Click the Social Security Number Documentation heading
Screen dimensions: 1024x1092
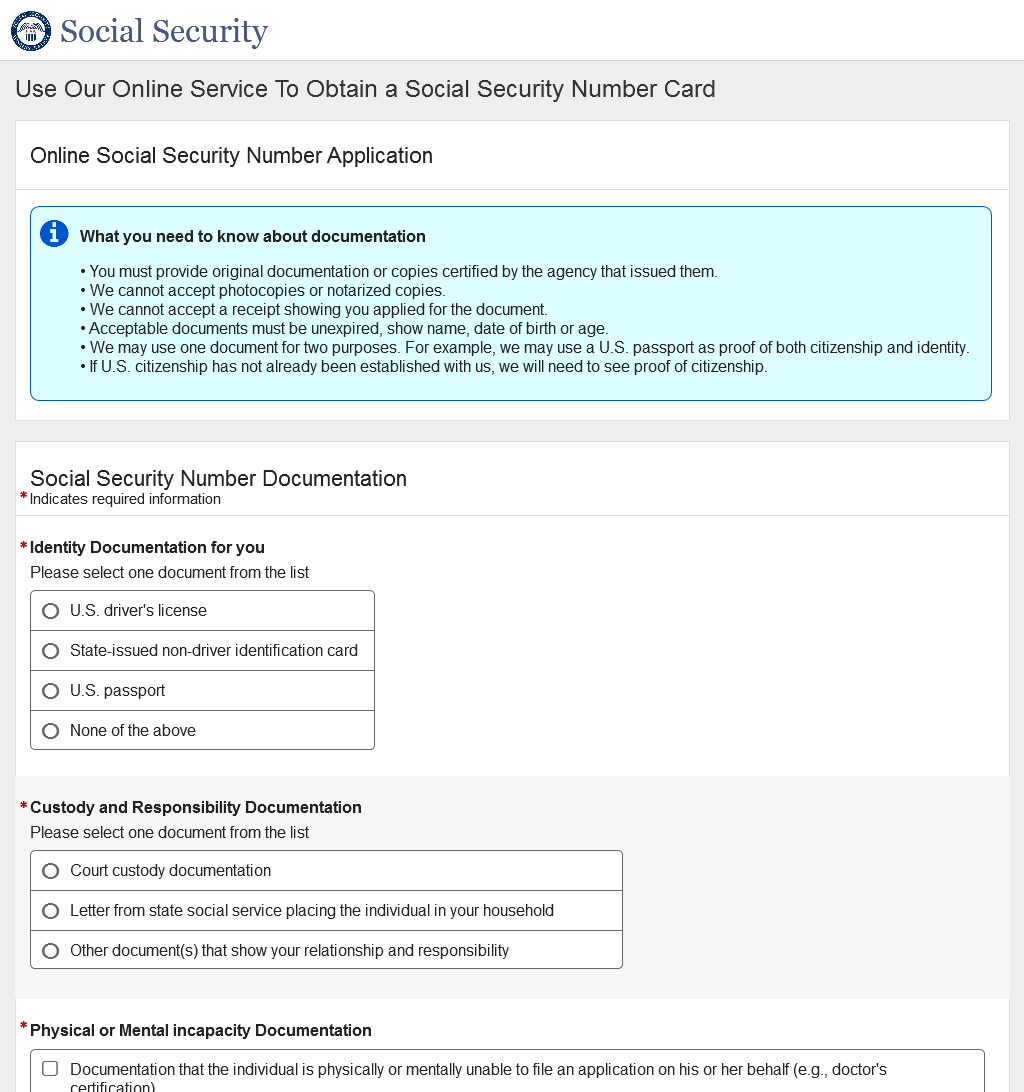point(218,478)
